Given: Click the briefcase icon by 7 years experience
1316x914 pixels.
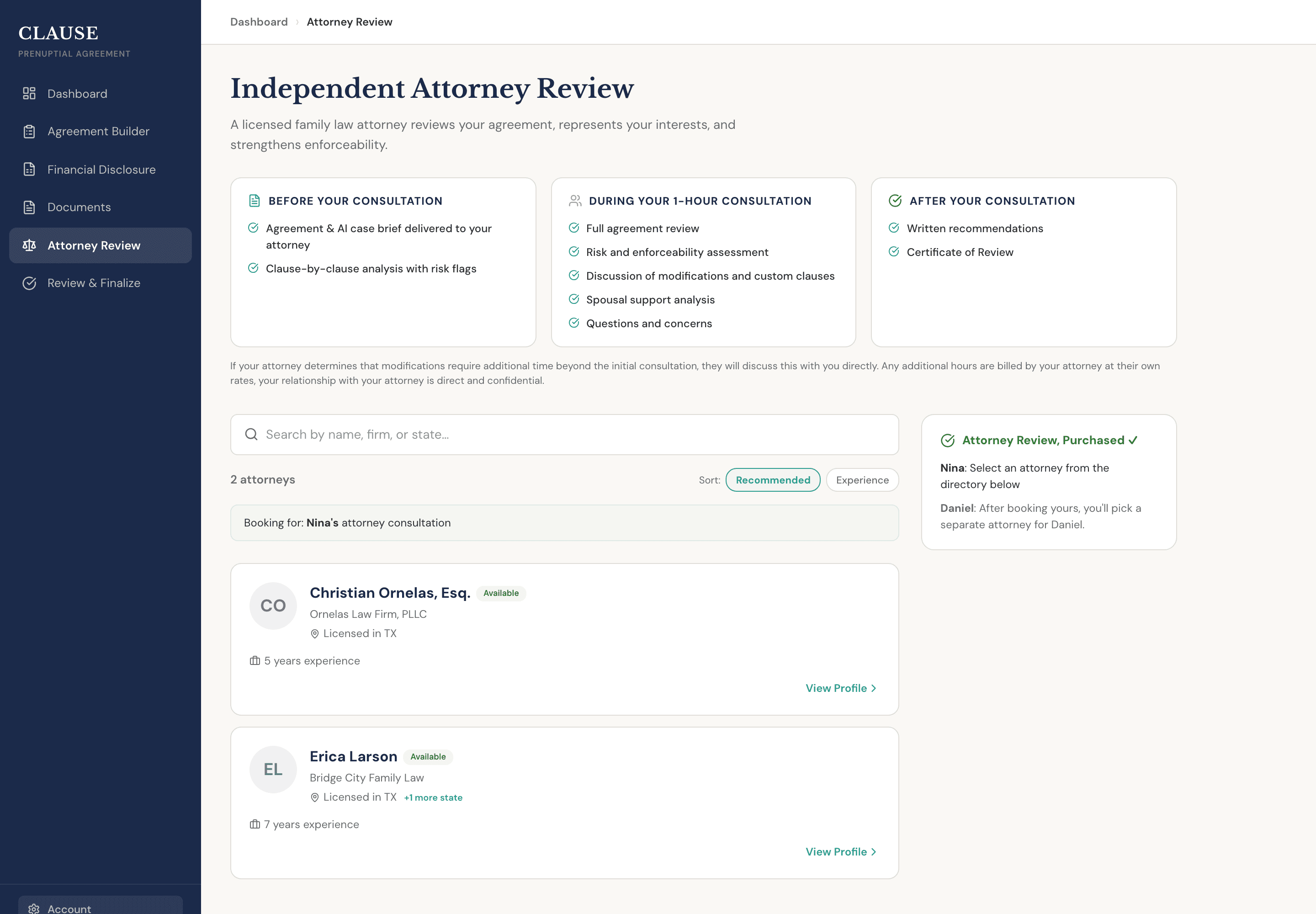Looking at the screenshot, I should pos(255,824).
